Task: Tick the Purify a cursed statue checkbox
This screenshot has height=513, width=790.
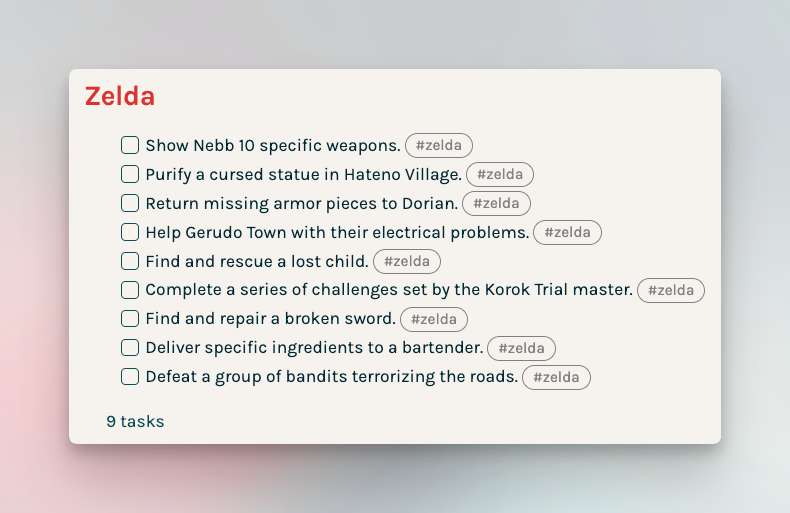Action: coord(130,174)
